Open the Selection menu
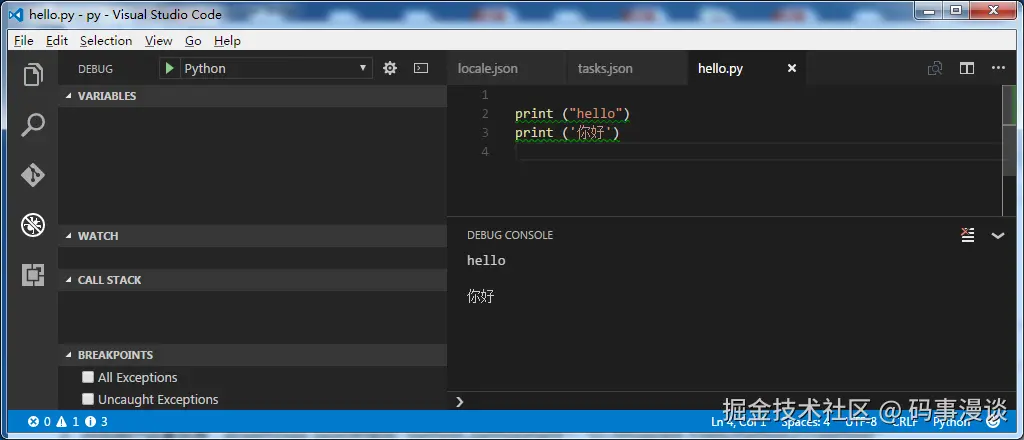The width and height of the screenshot is (1024, 440). [106, 40]
